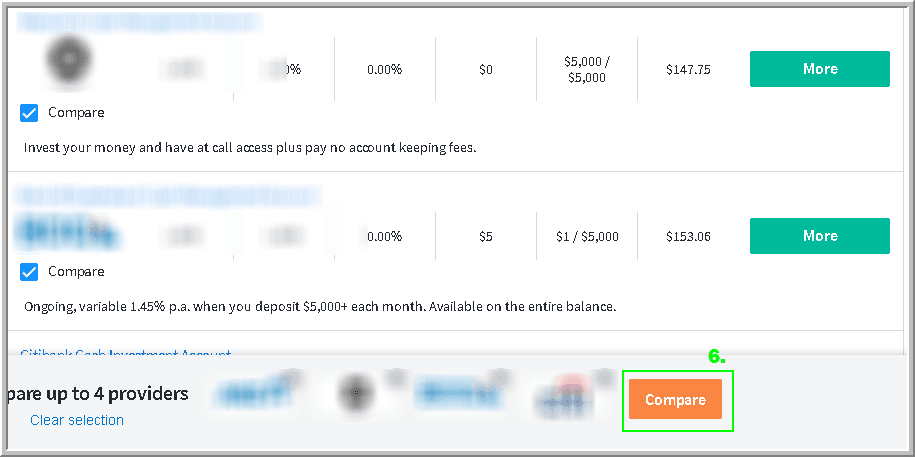This screenshot has height=457, width=915.
Task: Click the third provider logo in compare bar
Action: coord(457,397)
